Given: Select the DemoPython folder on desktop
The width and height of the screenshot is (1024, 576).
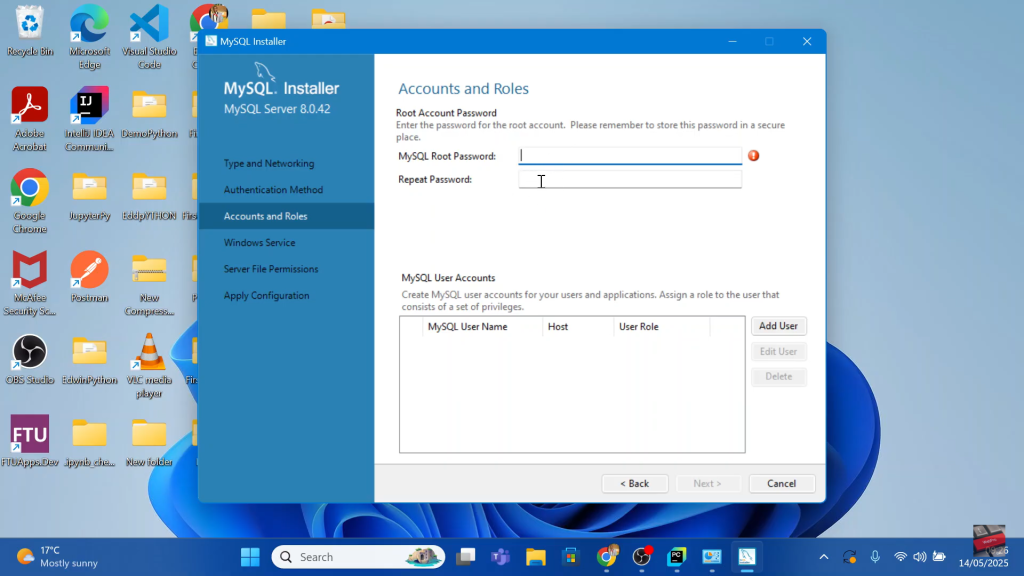Looking at the screenshot, I should click(149, 114).
